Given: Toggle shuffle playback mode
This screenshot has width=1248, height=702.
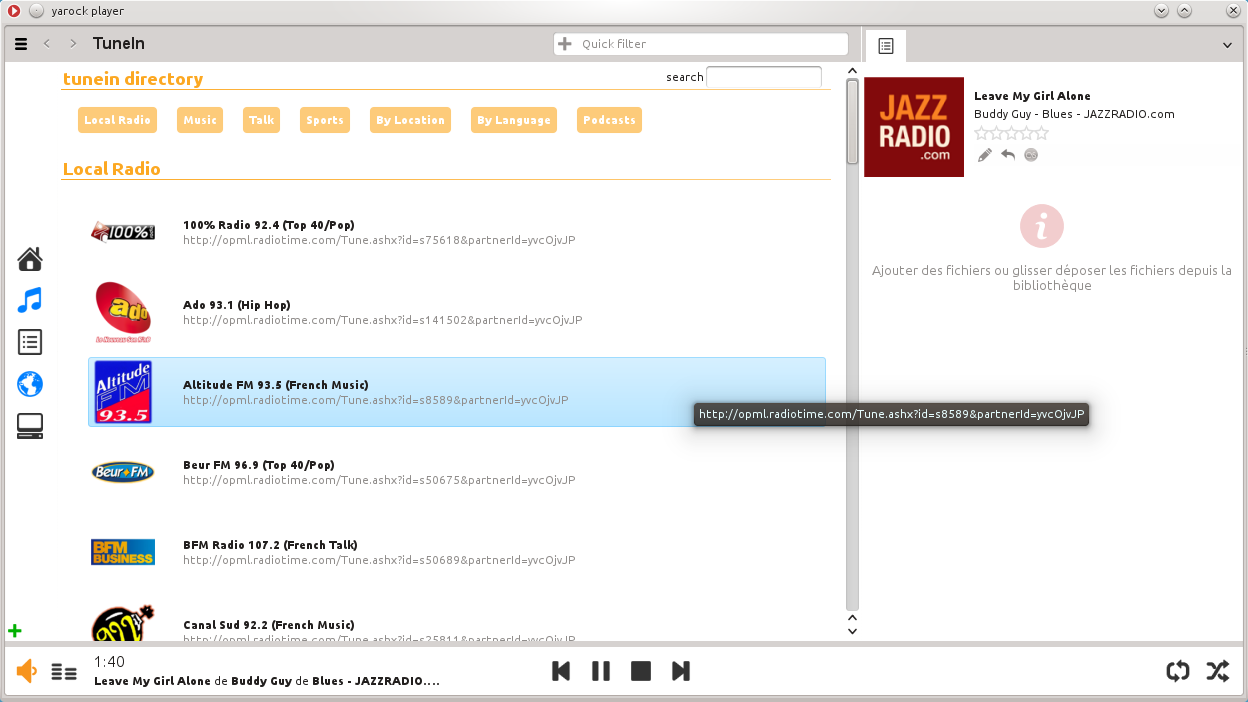Looking at the screenshot, I should [x=1217, y=671].
